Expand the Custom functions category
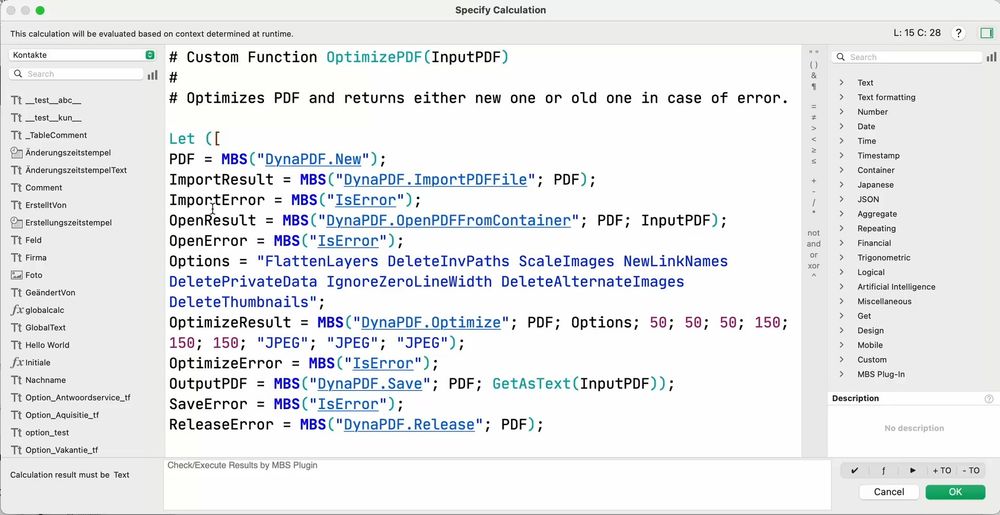1000x515 pixels. [x=842, y=359]
